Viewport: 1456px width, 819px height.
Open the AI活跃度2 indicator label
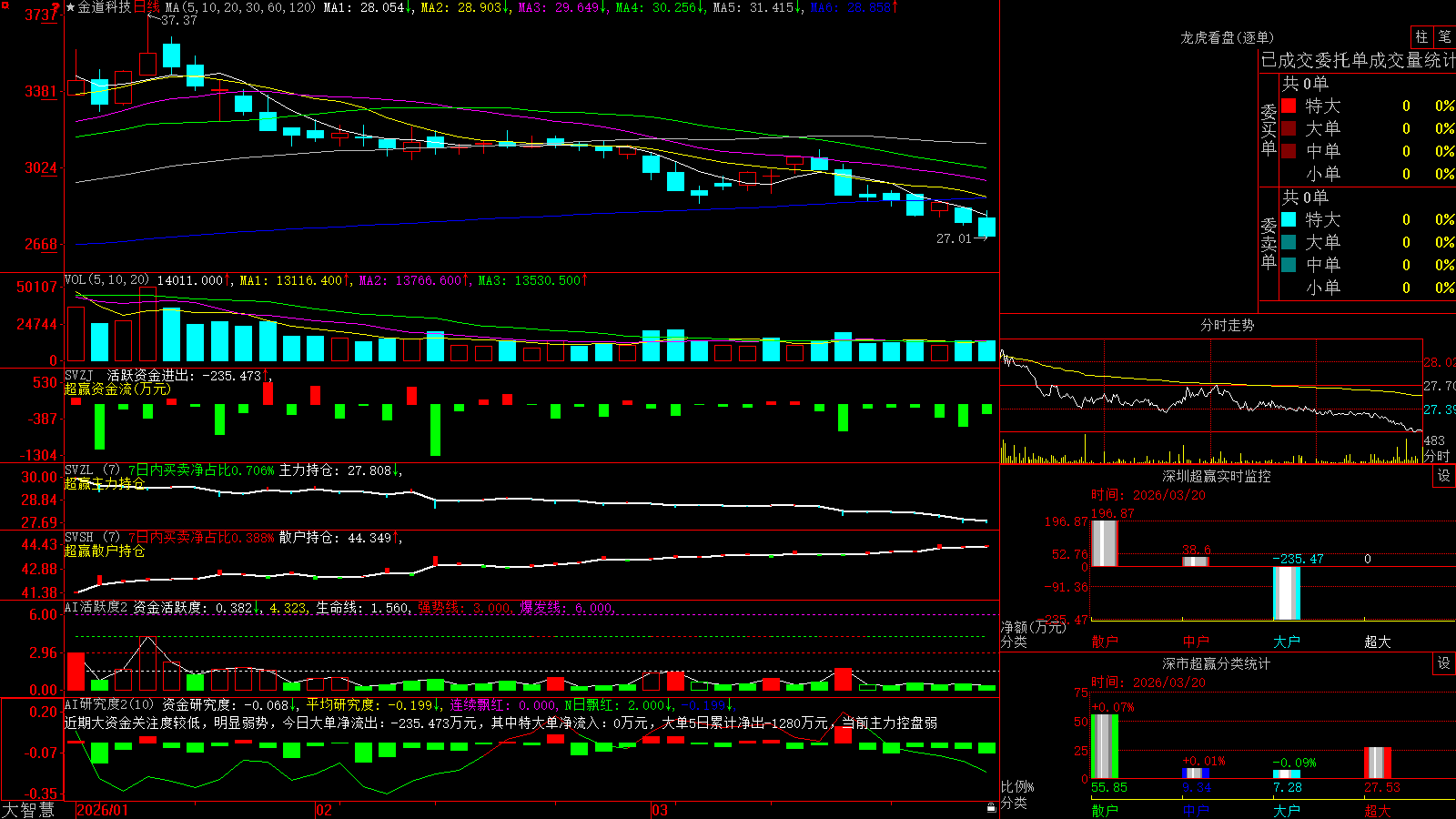96,607
